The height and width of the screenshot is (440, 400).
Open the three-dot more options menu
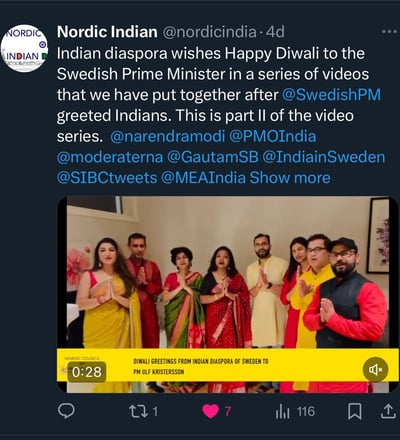click(389, 32)
